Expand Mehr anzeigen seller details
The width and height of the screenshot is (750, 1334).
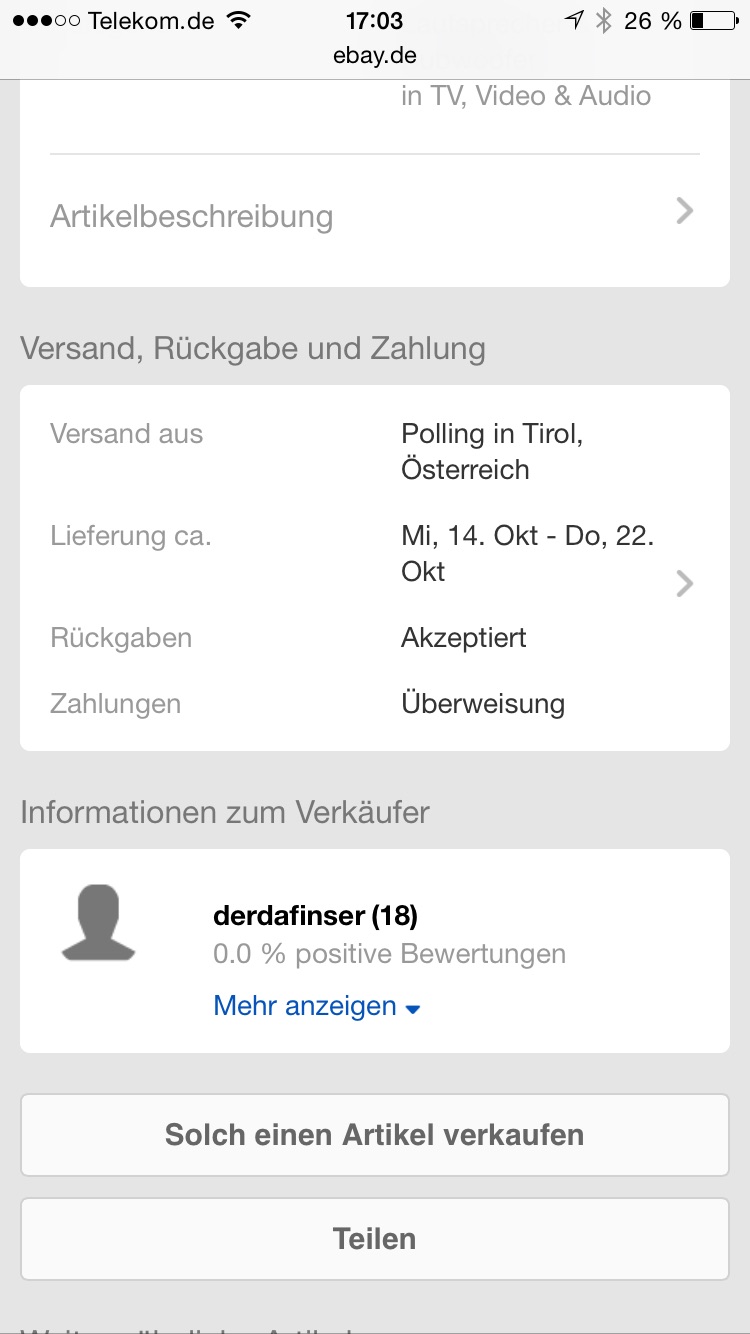click(x=316, y=1006)
